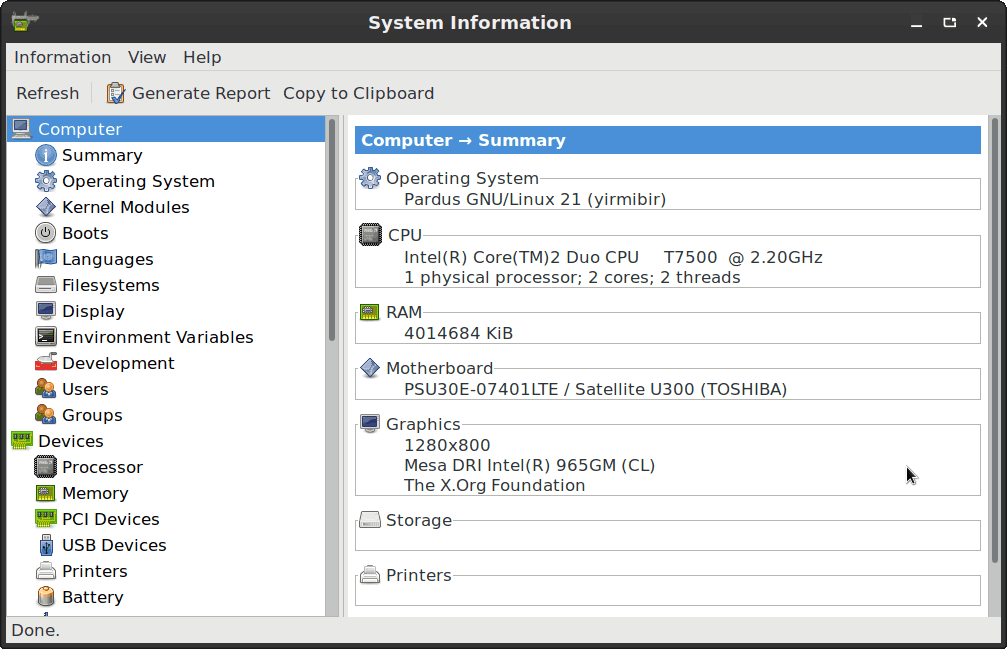Open the Filesystems entry
Viewport: 1007px width, 649px height.
pyautogui.click(x=110, y=285)
